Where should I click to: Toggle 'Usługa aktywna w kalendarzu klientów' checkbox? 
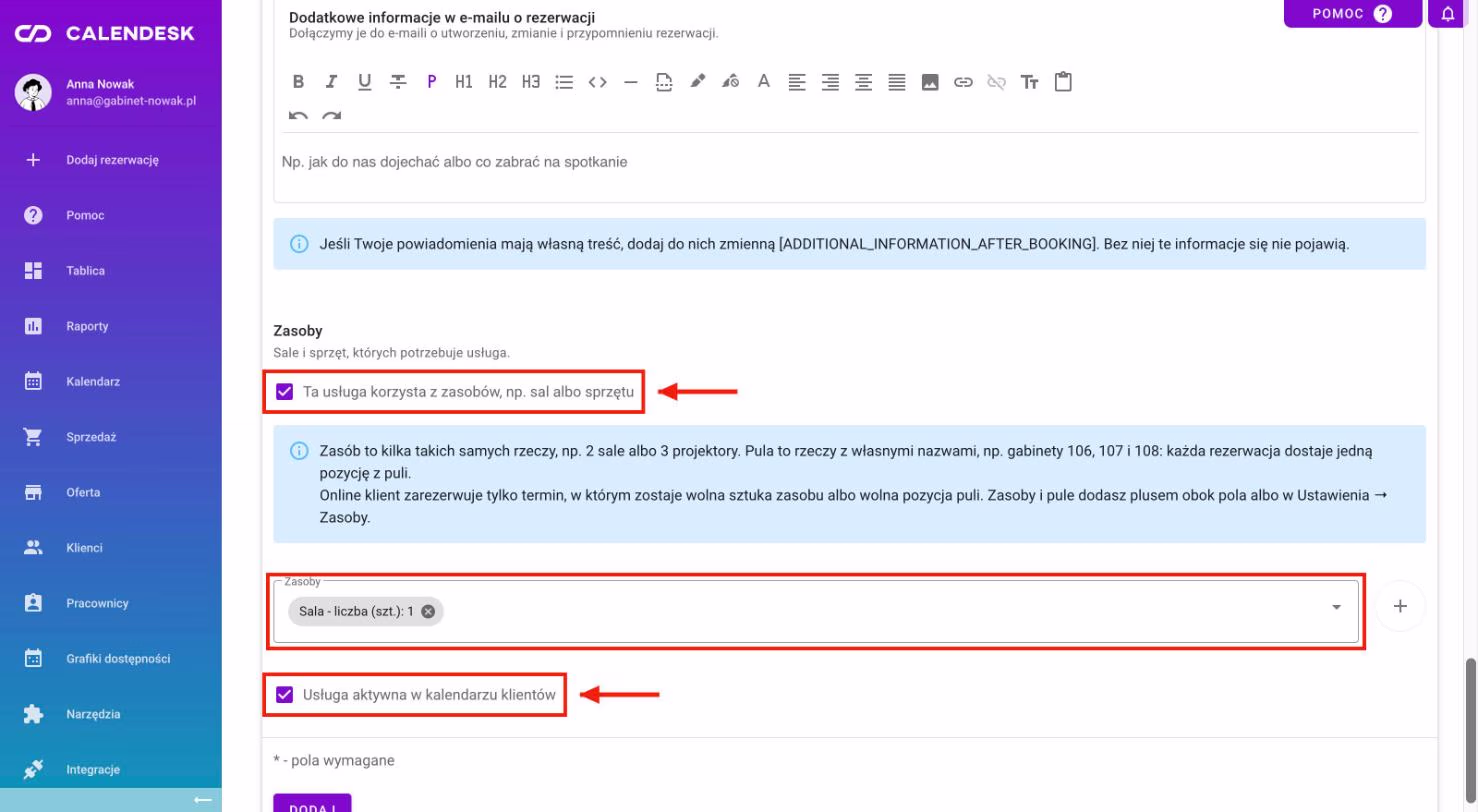point(285,694)
